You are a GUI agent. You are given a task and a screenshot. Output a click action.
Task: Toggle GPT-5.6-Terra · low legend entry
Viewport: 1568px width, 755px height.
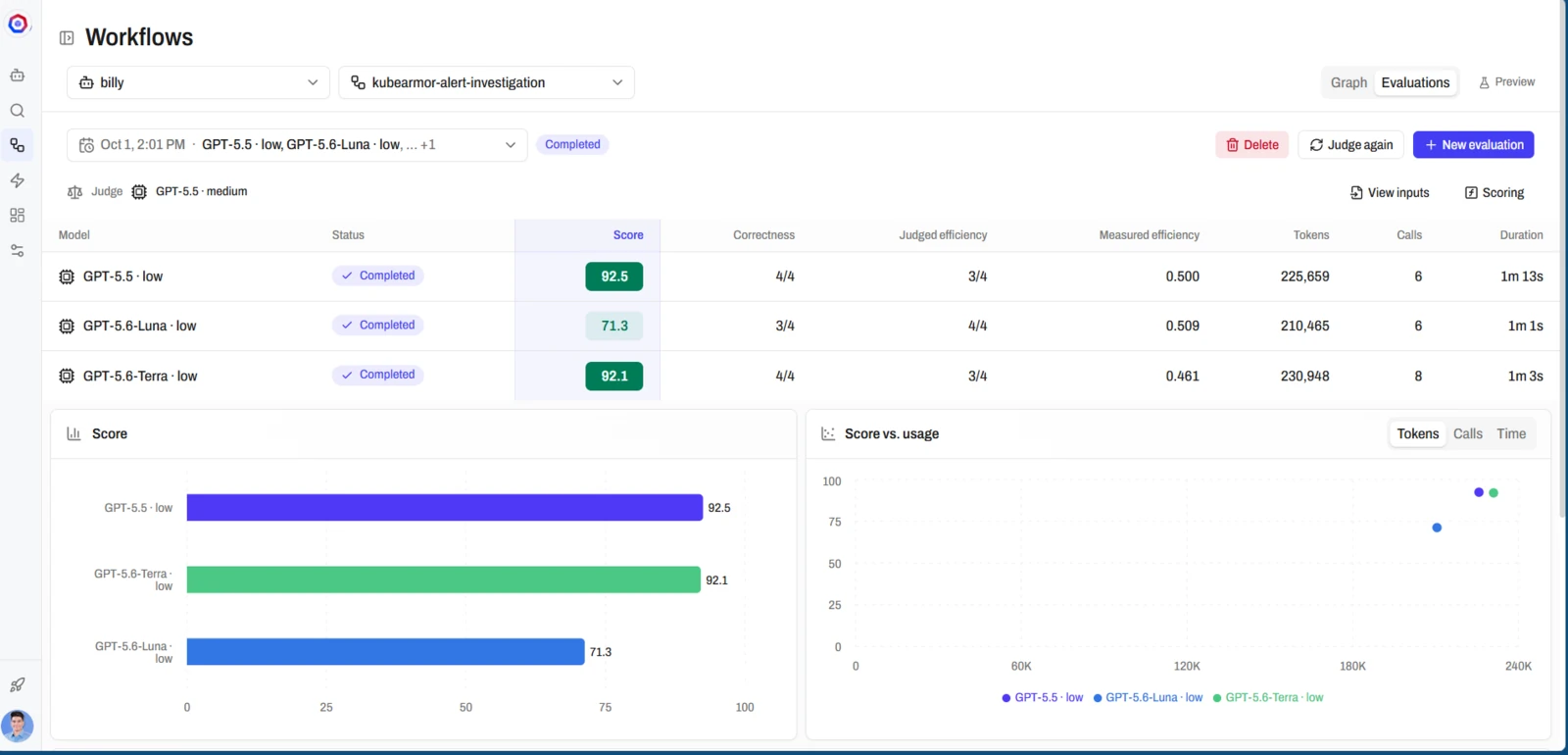click(x=1268, y=698)
